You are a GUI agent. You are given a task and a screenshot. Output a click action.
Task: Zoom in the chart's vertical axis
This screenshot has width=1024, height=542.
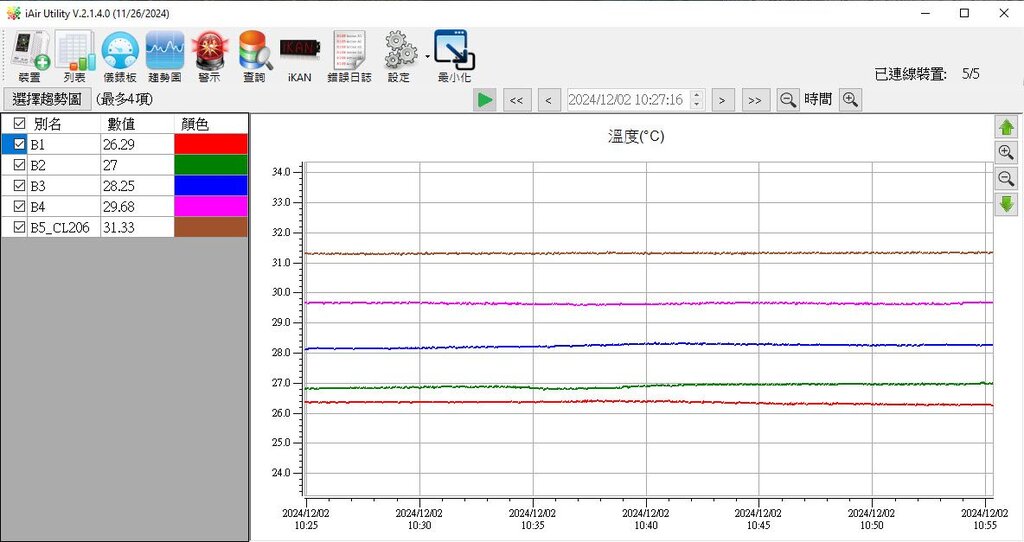1006,153
